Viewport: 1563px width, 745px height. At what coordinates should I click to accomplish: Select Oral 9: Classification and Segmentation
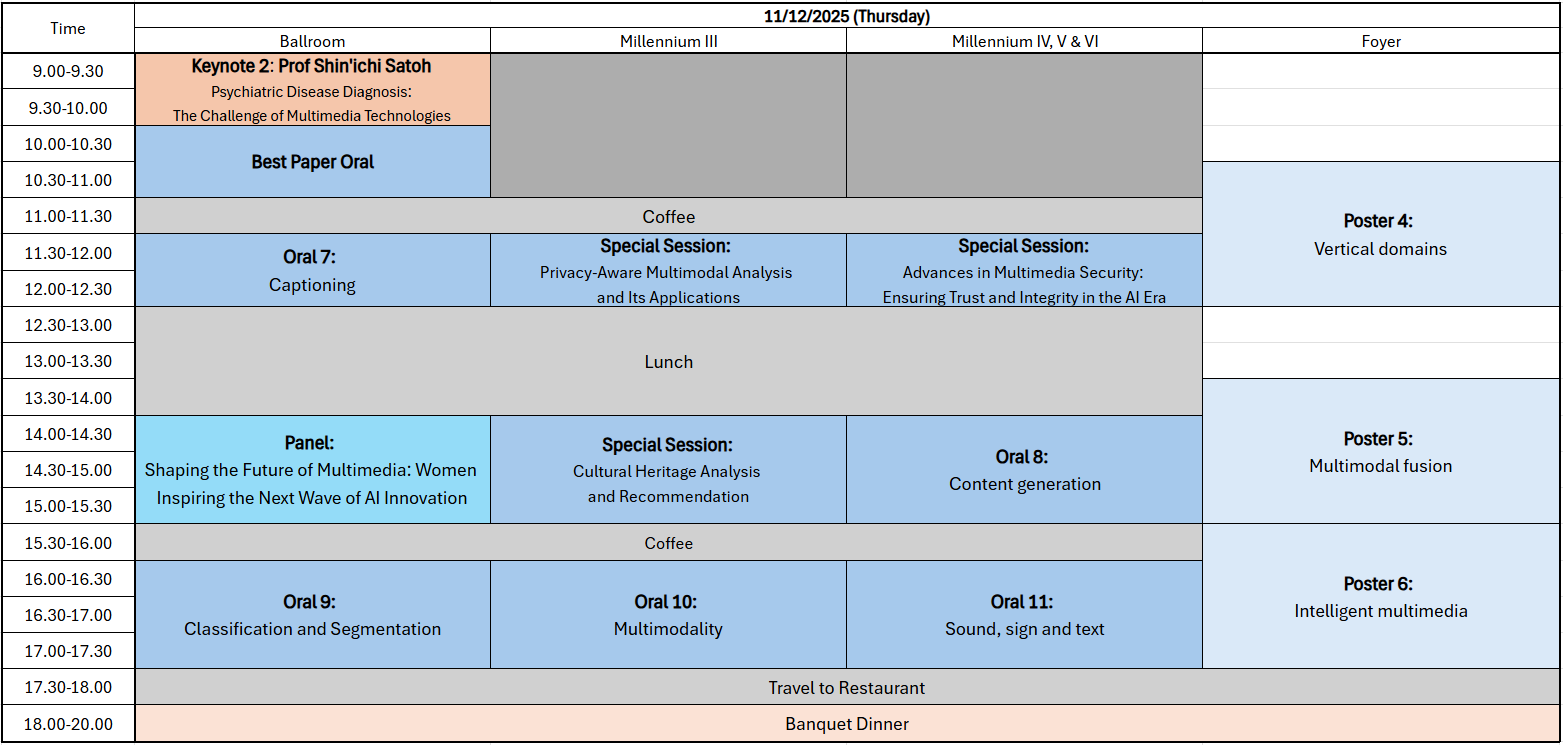click(312, 615)
